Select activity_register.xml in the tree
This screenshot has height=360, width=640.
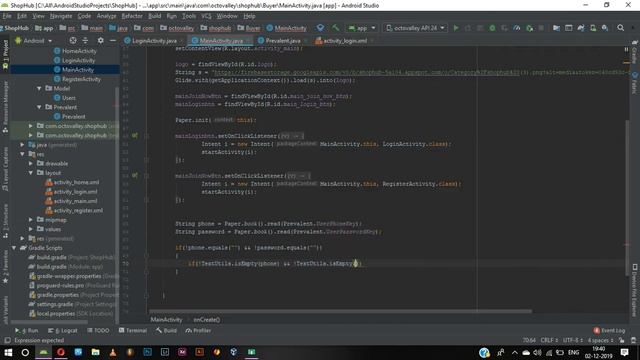pos(78,210)
